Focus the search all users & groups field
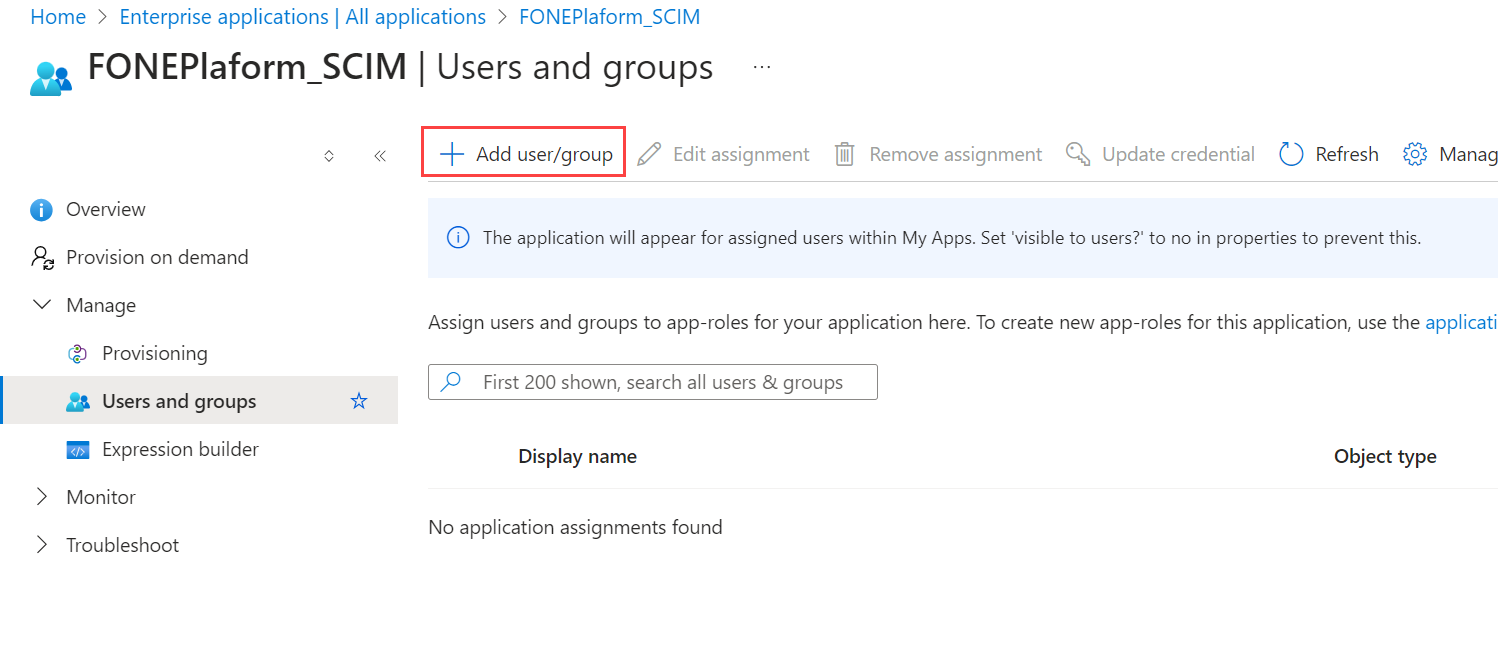The height and width of the screenshot is (647, 1498). click(x=653, y=382)
